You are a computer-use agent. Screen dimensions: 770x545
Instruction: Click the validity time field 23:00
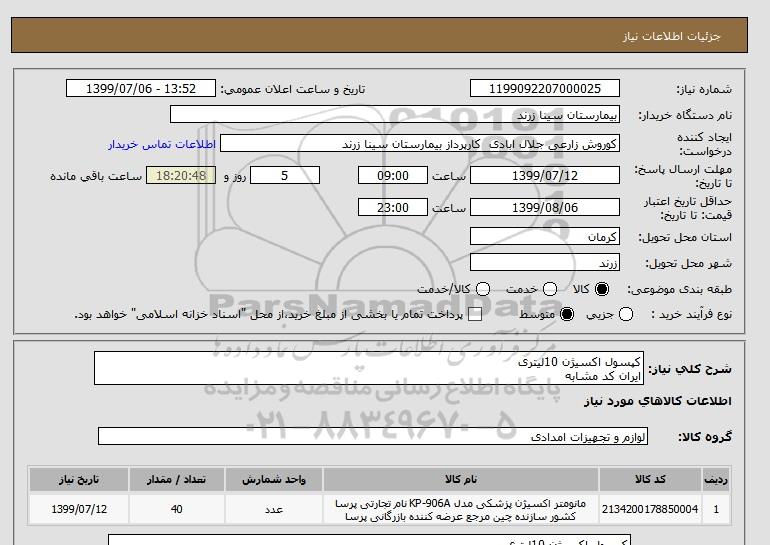pos(393,208)
